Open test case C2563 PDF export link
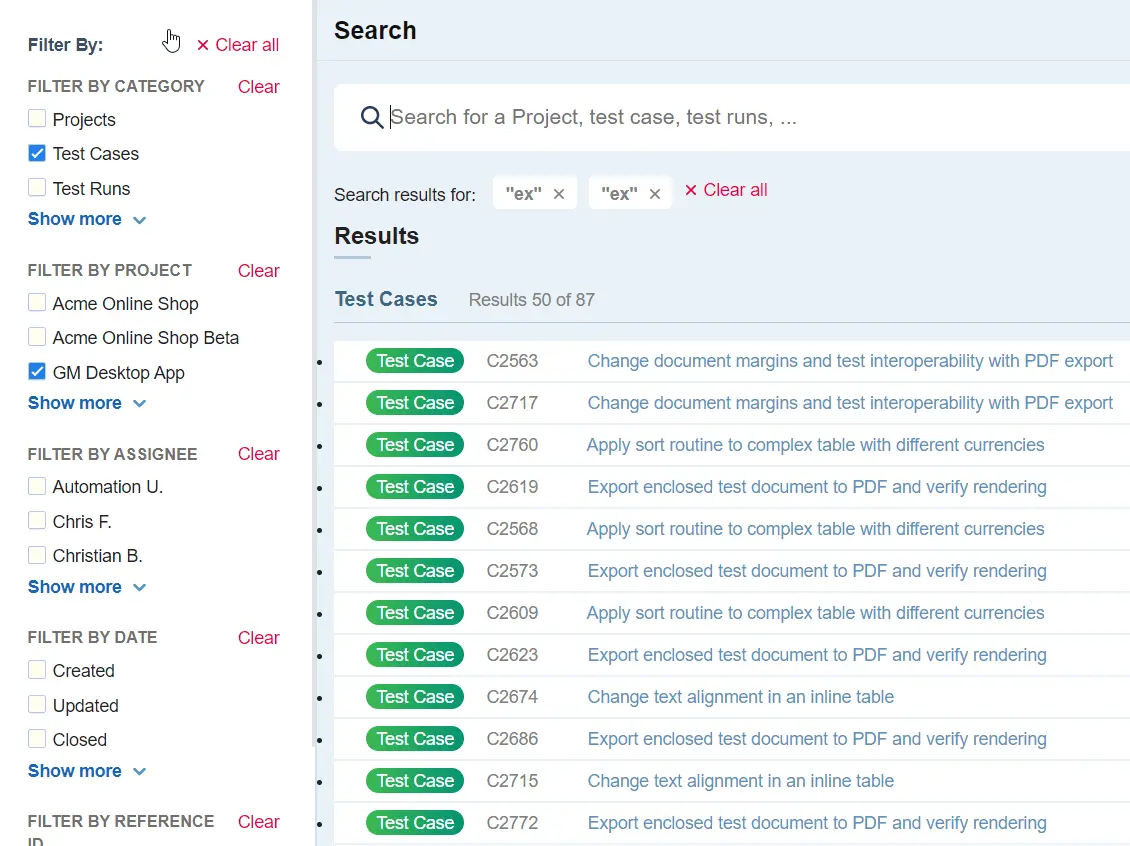 (850, 361)
